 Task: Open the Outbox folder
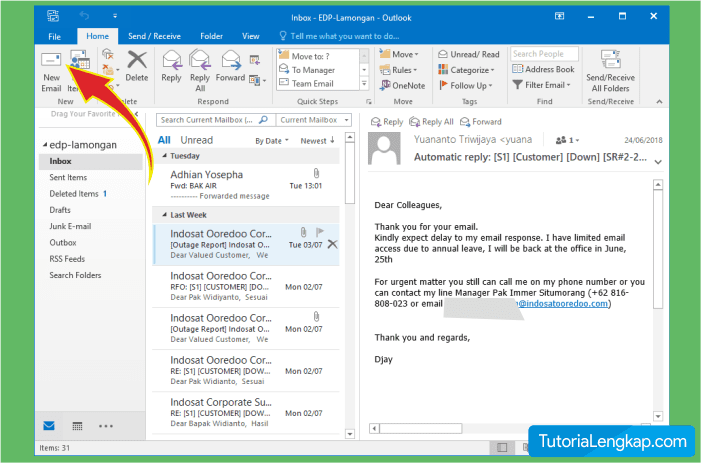tap(63, 243)
